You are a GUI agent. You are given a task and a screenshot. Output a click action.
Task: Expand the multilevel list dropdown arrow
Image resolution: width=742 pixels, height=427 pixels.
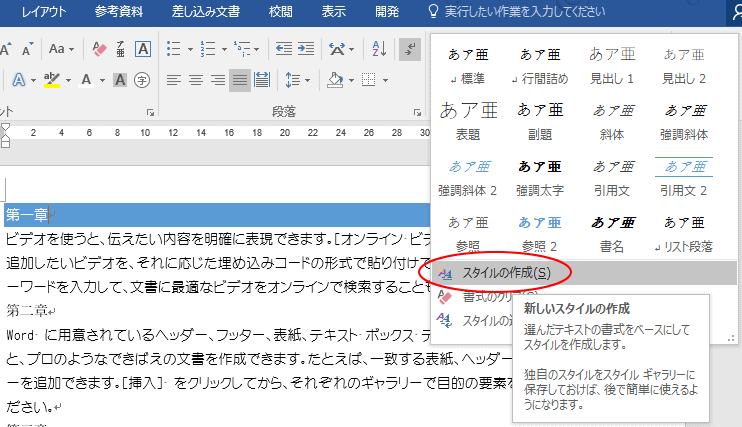click(256, 49)
